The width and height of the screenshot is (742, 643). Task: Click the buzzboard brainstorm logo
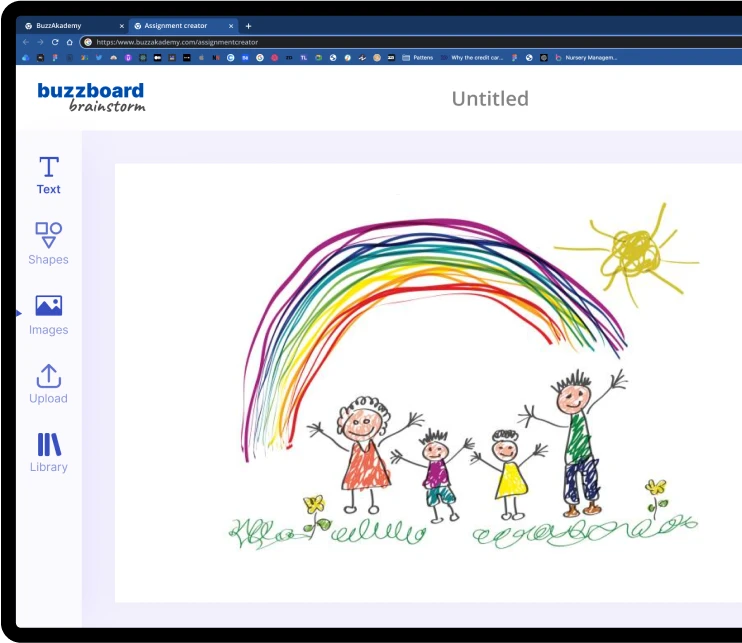[91, 97]
